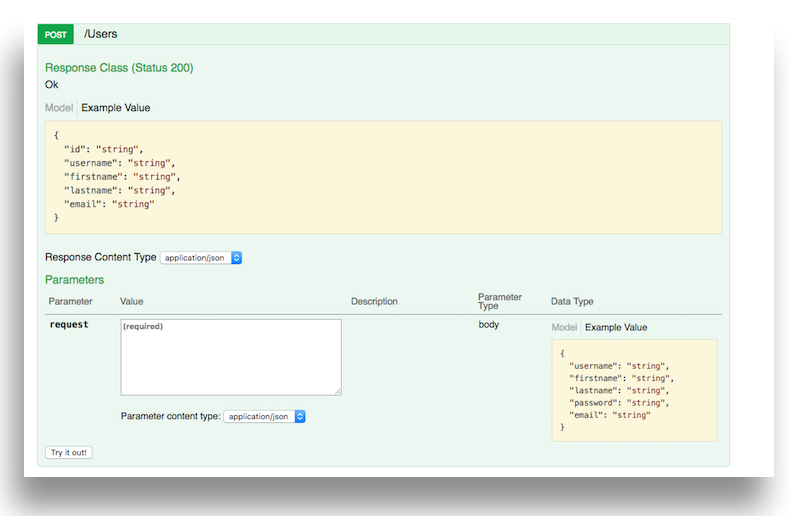Click the Ok response description text
The height and width of the screenshot is (516, 790).
pos(51,85)
